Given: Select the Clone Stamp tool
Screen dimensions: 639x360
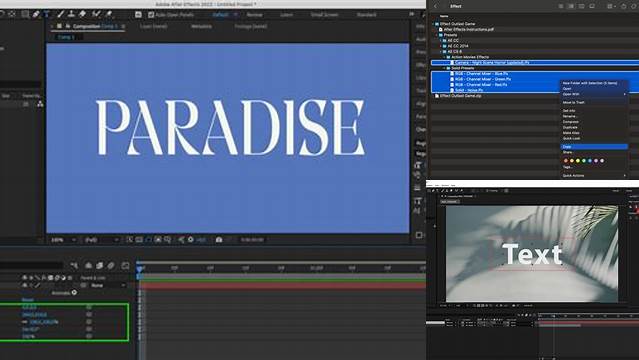Looking at the screenshot, I should click(71, 14).
